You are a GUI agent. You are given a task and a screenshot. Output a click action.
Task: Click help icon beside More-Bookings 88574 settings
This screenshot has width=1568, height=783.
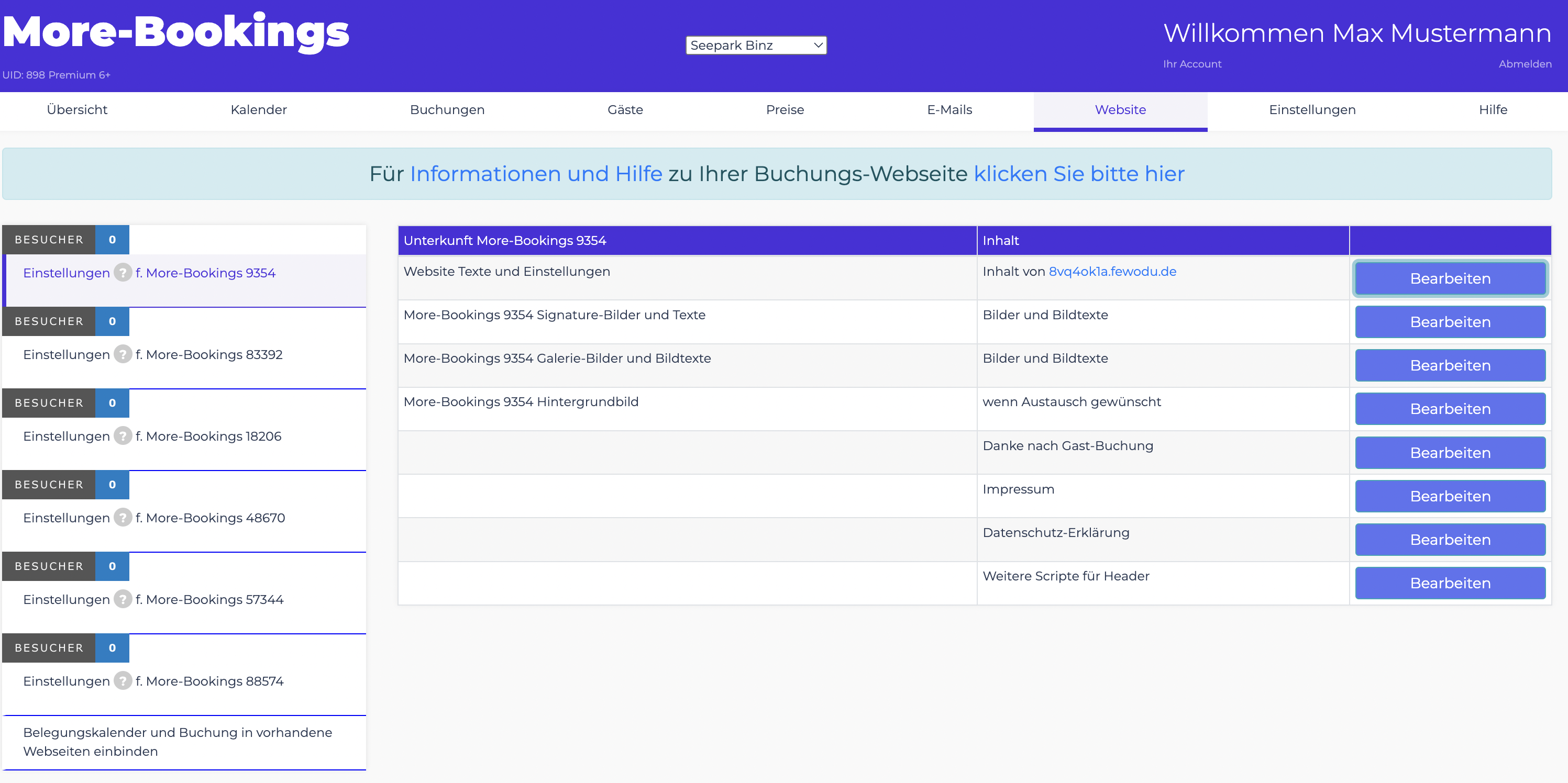[x=123, y=681]
